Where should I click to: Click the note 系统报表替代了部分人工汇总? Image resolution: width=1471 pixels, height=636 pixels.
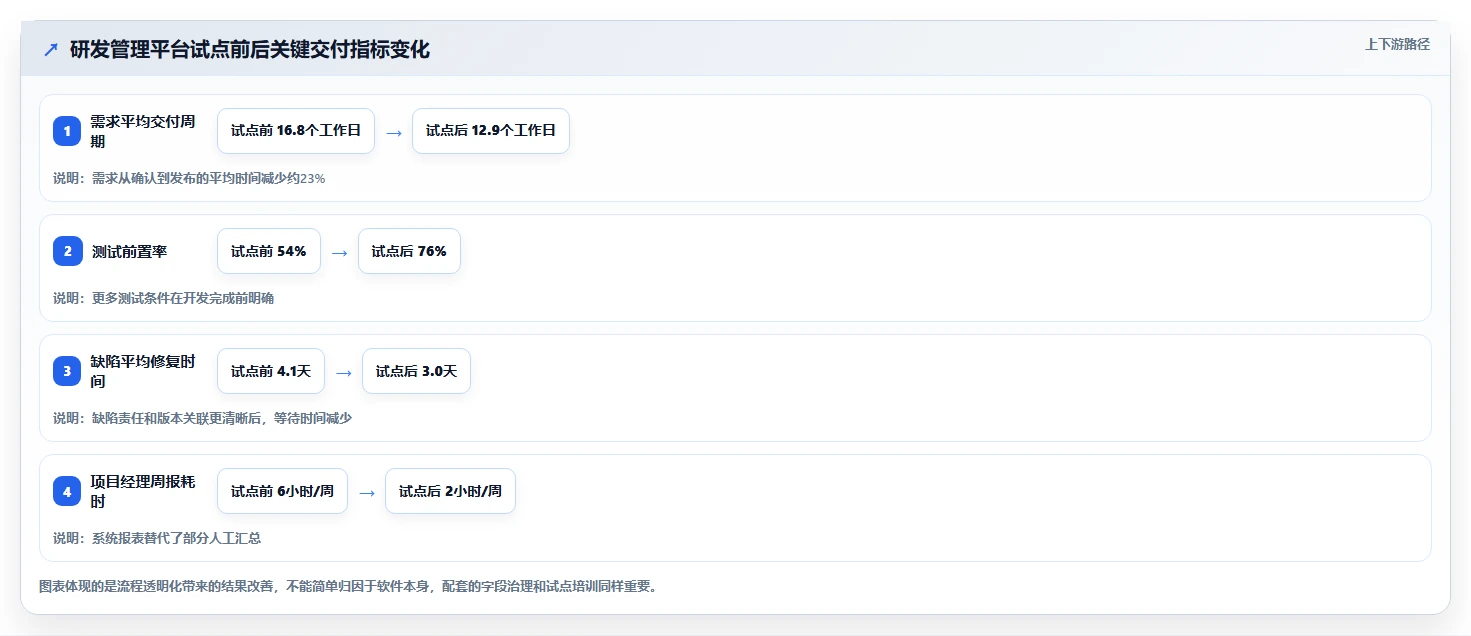pyautogui.click(x=157, y=538)
